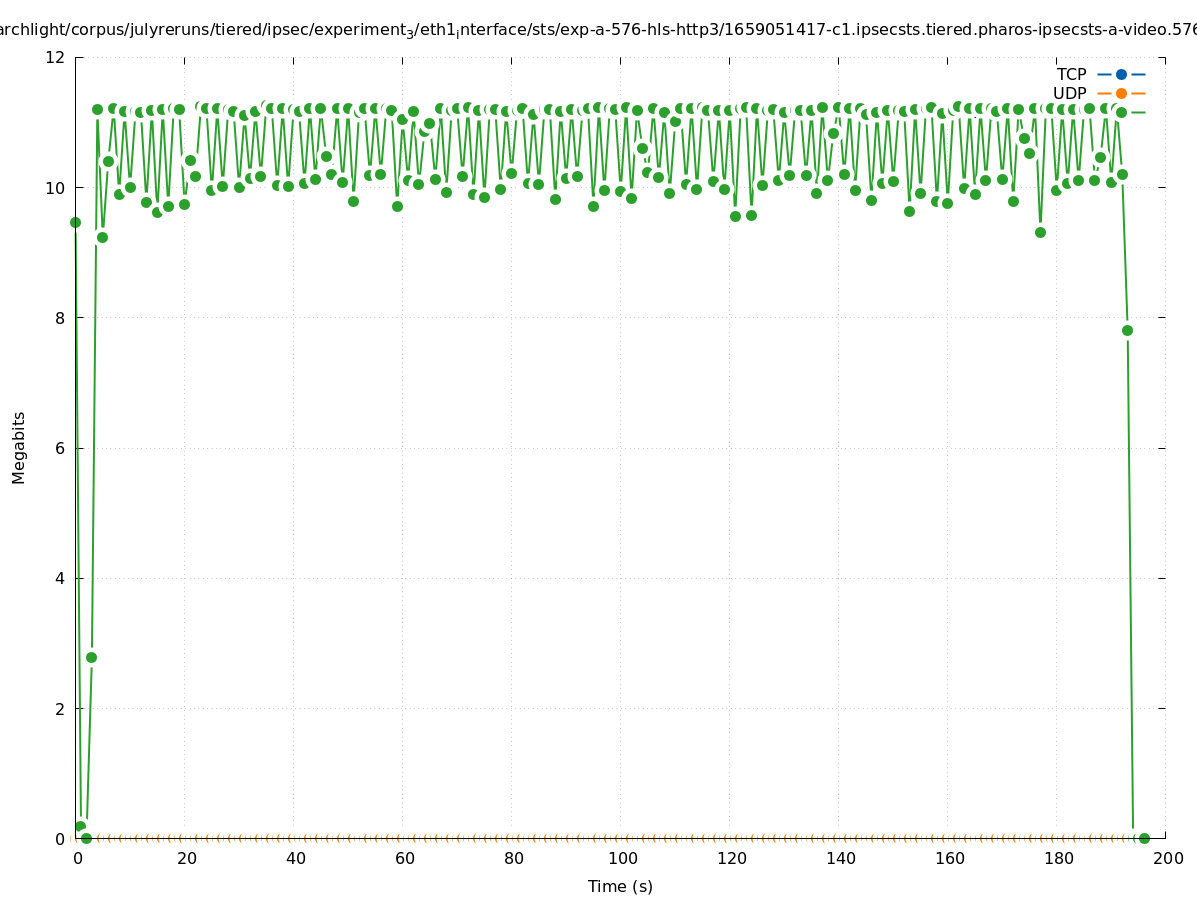Viewport: 1197px width, 900px height.
Task: Click the y-axis tick label 12
Action: (56, 58)
